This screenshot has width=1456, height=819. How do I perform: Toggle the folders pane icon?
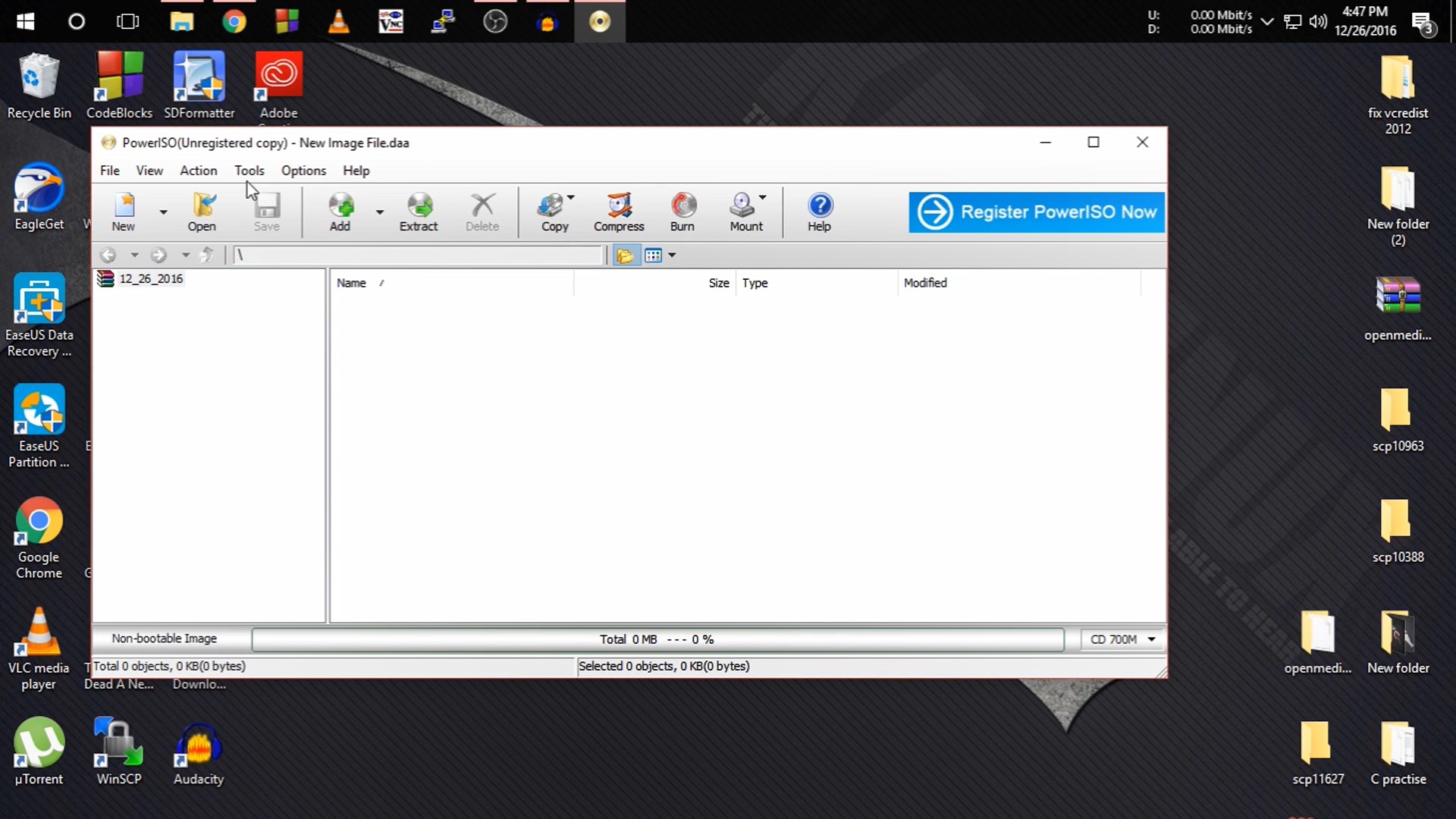(x=625, y=256)
